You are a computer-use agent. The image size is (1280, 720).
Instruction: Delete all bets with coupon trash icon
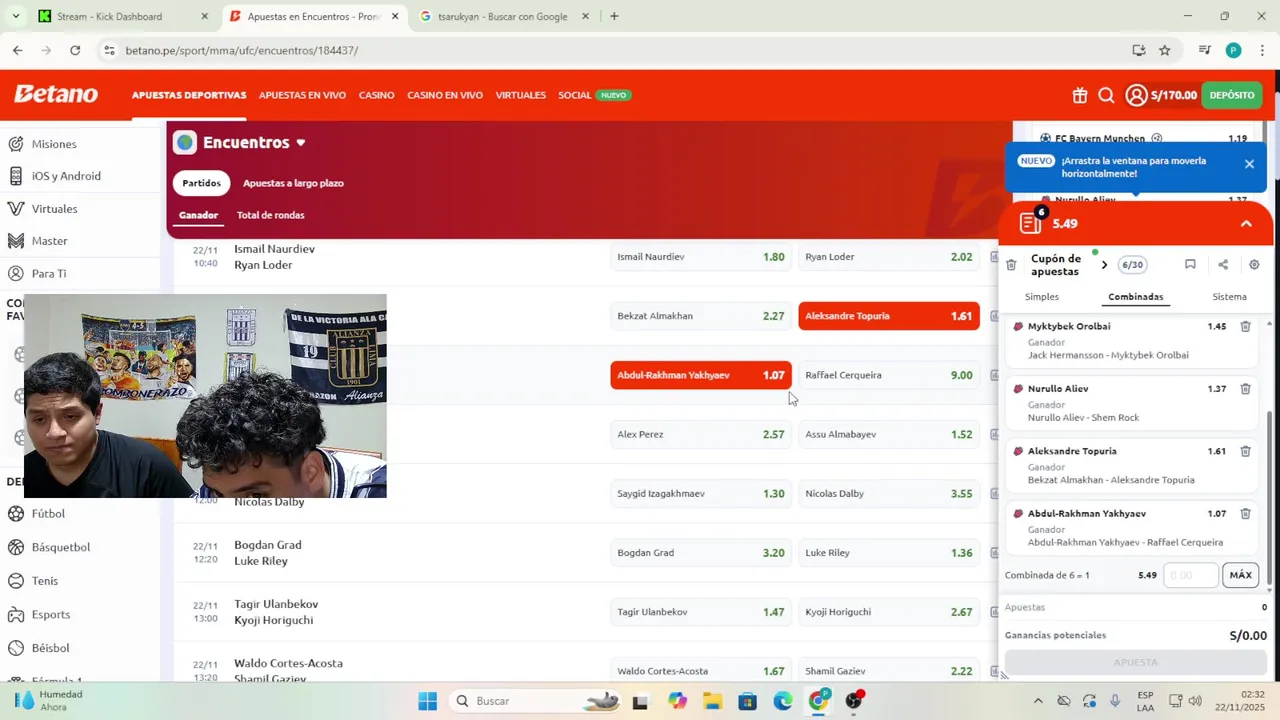tap(1011, 265)
